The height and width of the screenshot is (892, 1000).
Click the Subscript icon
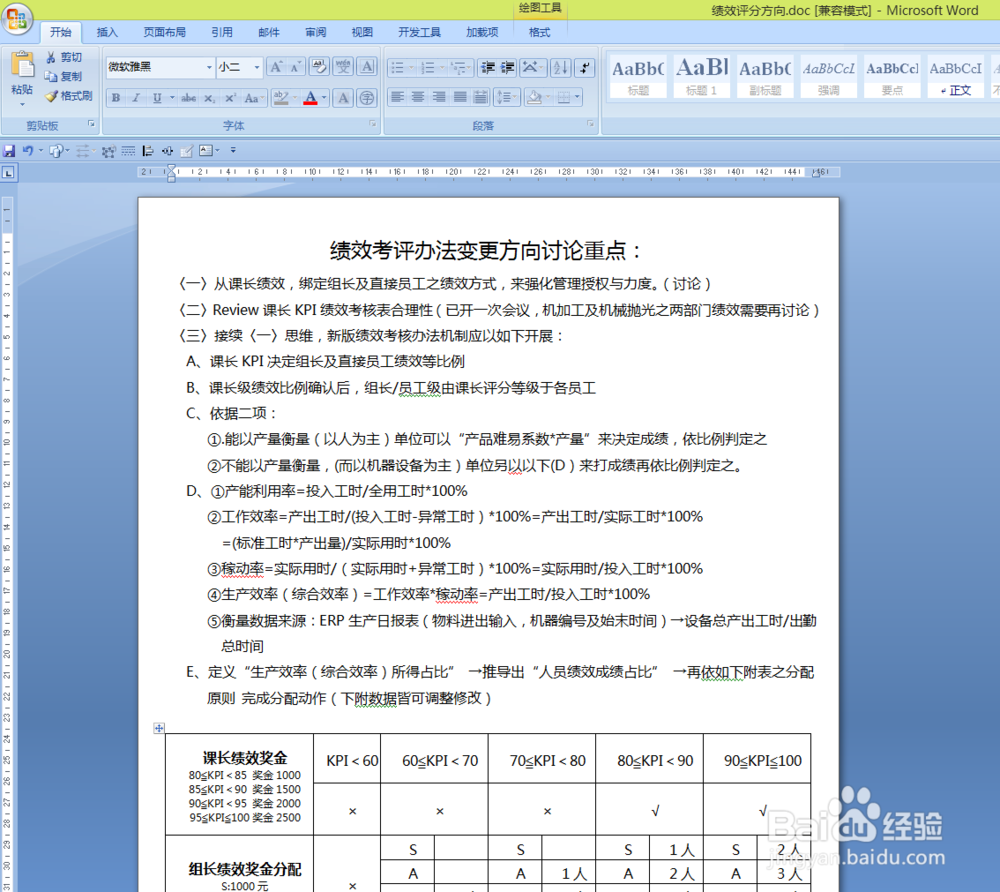209,98
